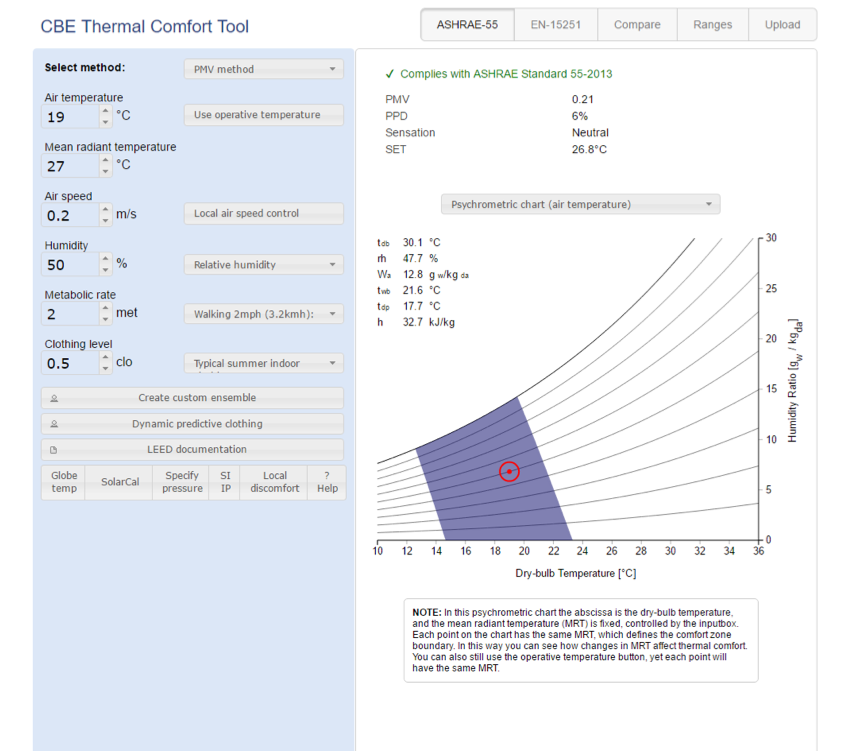
Task: Click the document icon on LEED documentation
Action: click(x=55, y=449)
